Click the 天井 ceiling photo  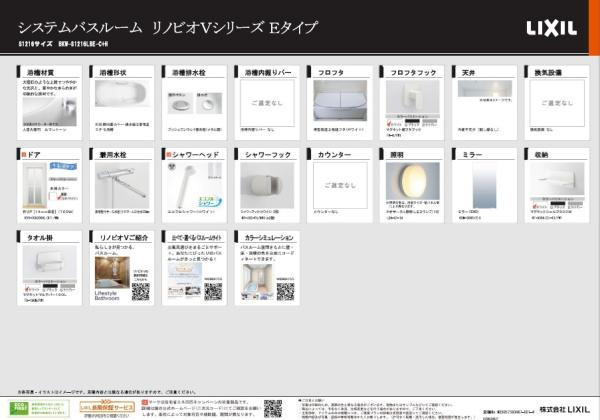[x=485, y=88]
